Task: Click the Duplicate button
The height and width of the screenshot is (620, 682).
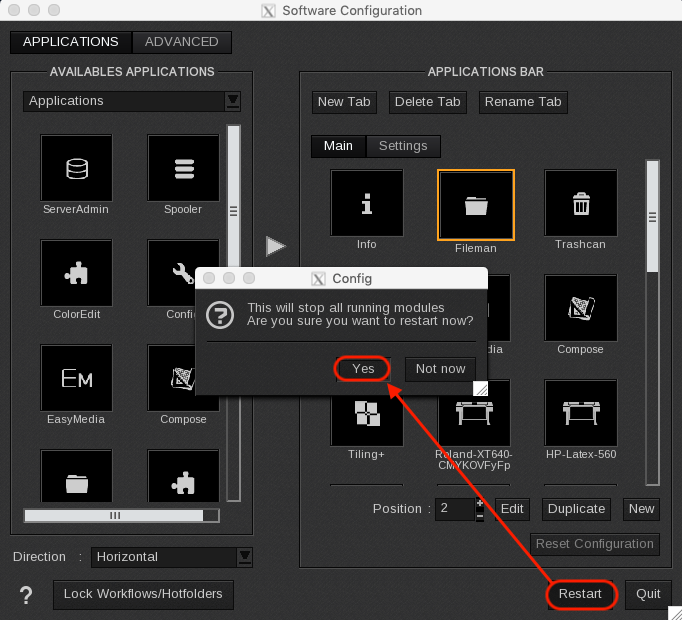Action: 576,509
